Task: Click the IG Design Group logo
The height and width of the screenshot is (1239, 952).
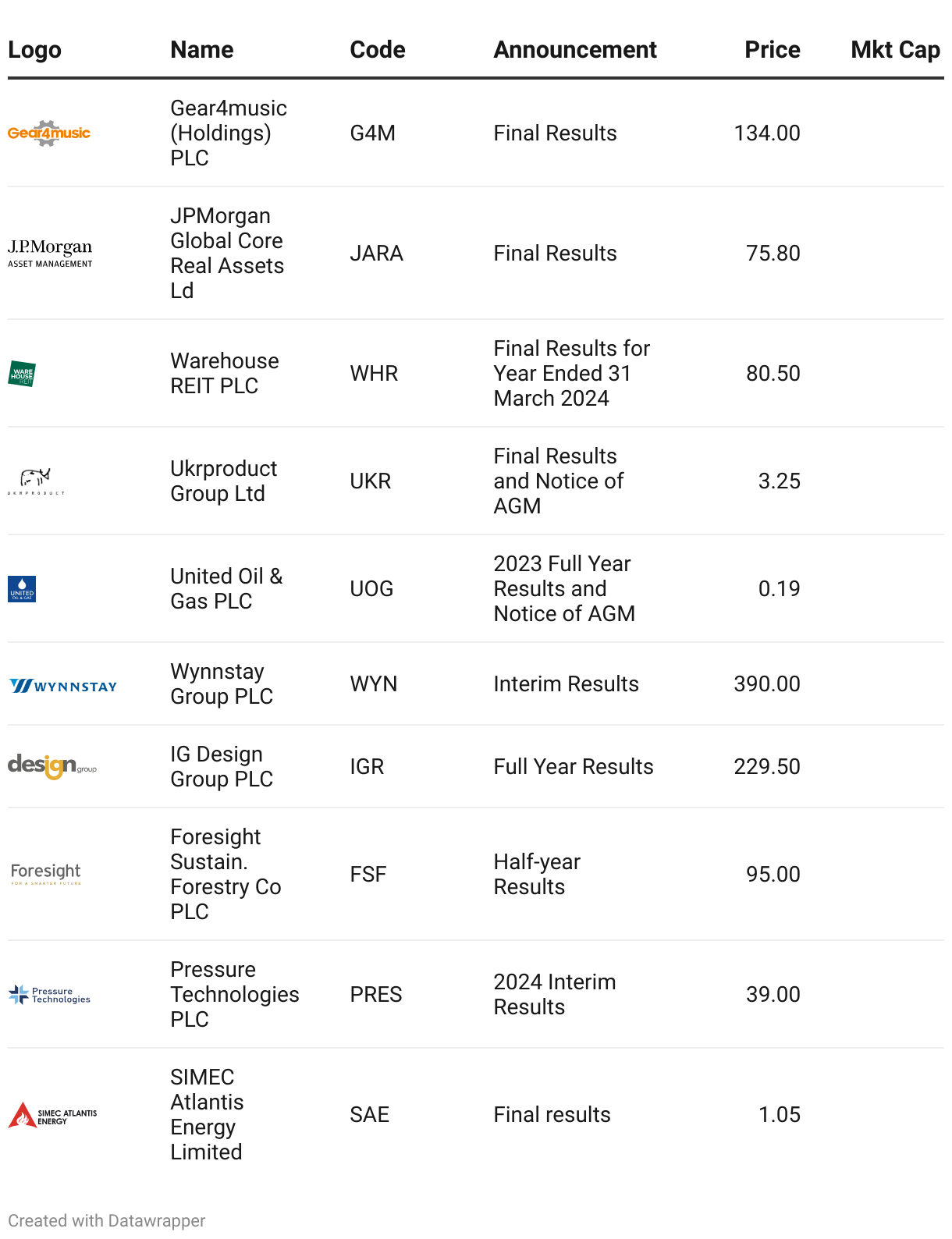Action: tap(52, 767)
